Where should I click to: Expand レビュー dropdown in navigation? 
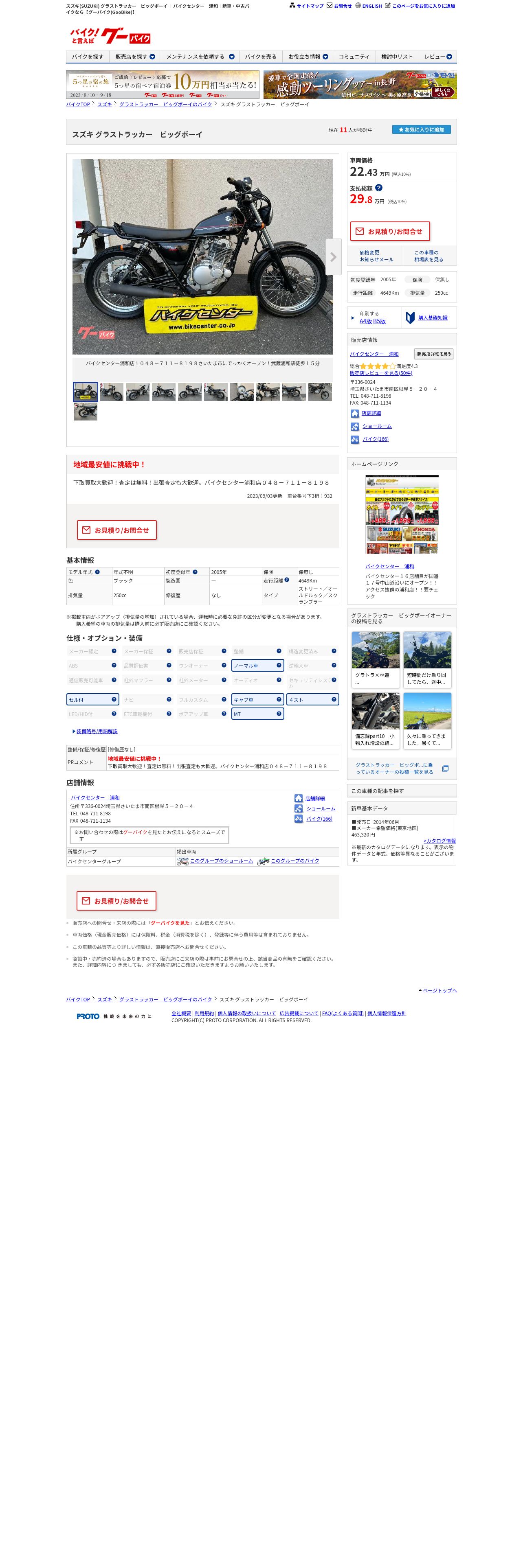449,57
